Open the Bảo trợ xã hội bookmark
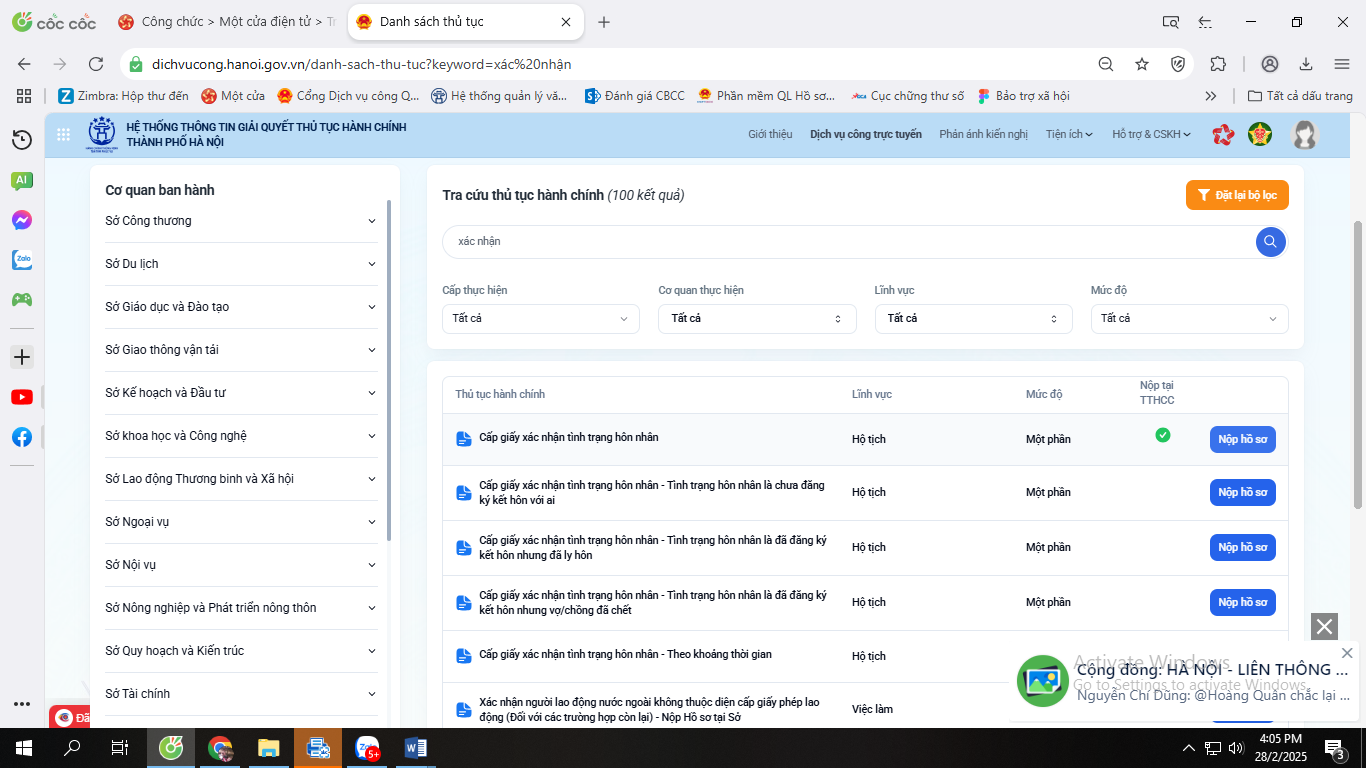The image size is (1366, 768). tap(1023, 96)
